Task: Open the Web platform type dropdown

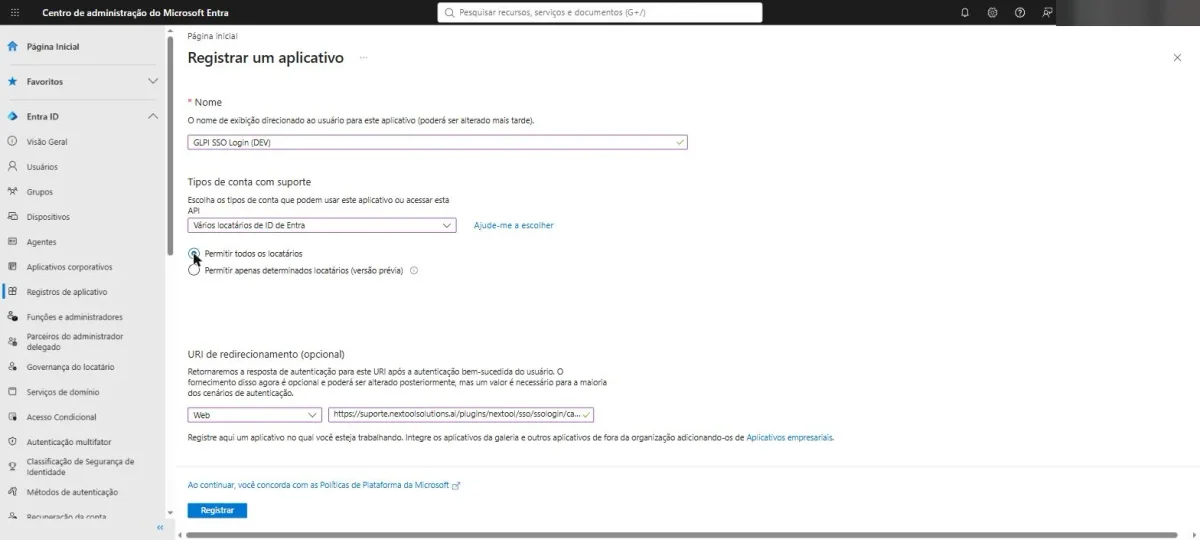Action: point(254,414)
